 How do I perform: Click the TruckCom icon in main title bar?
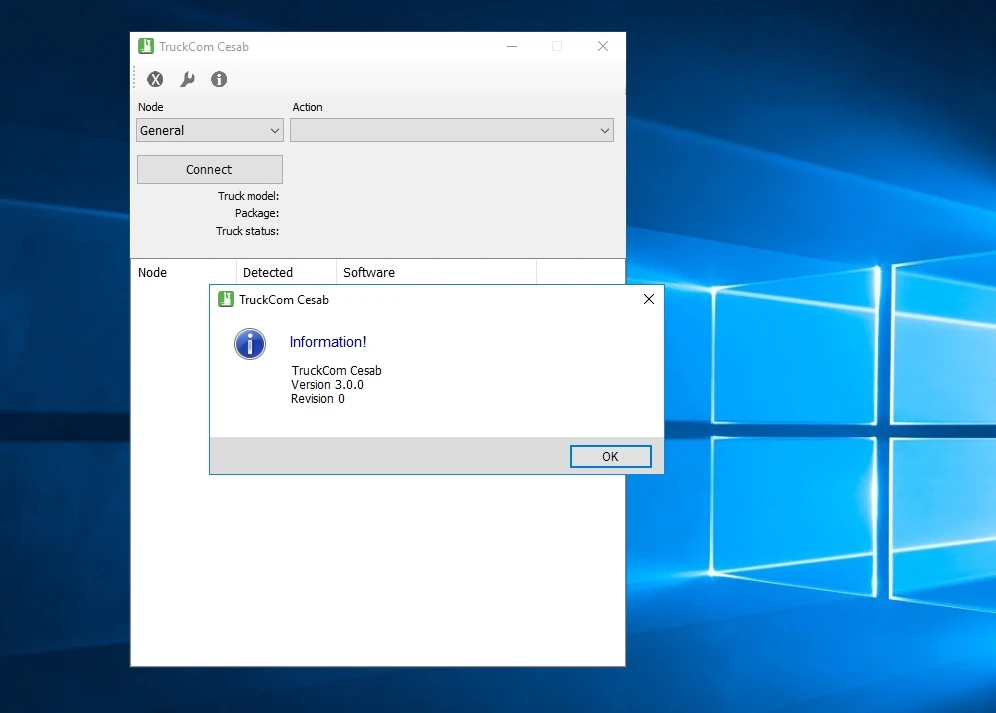pos(146,46)
